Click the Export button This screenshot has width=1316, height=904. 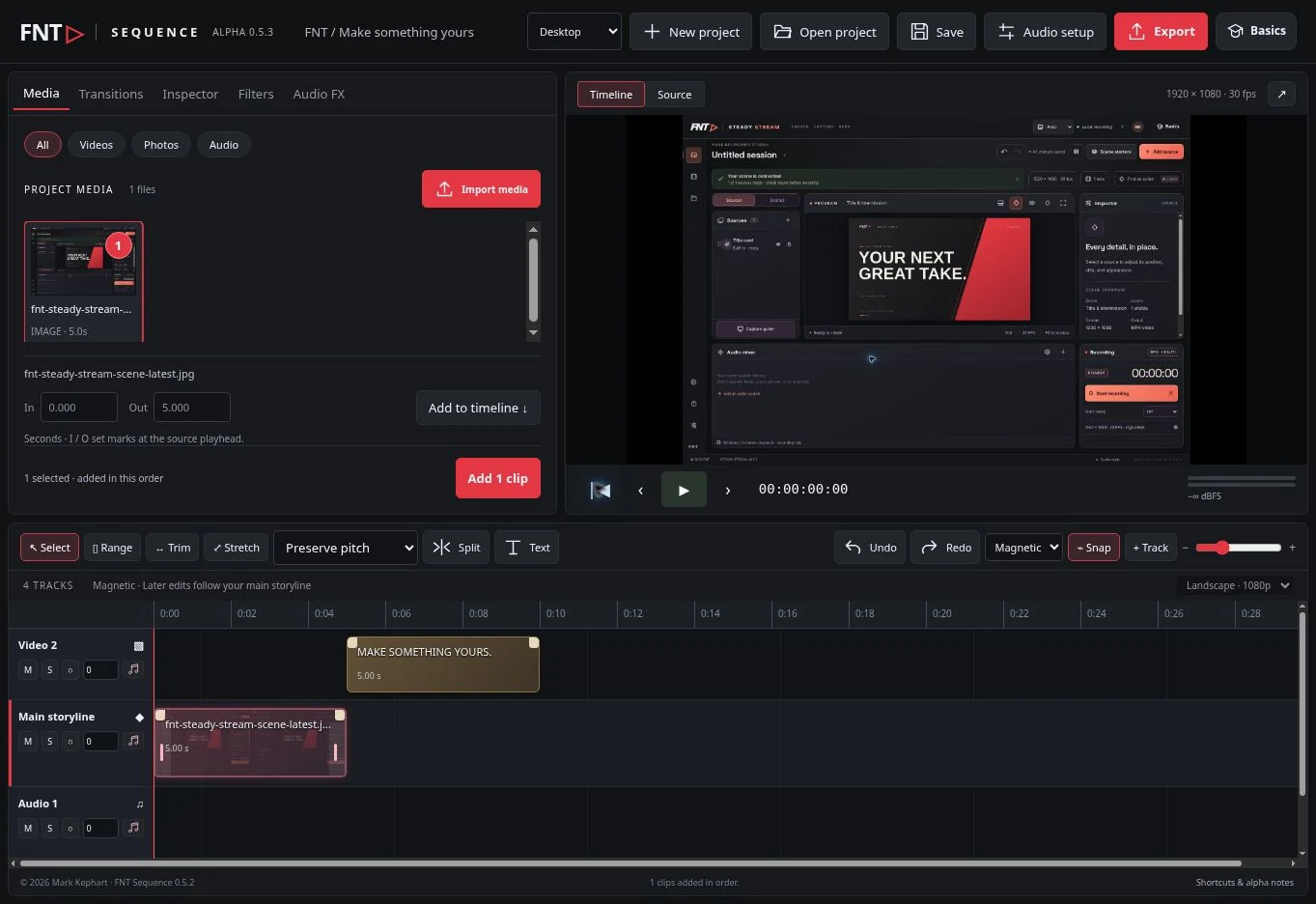click(1161, 32)
